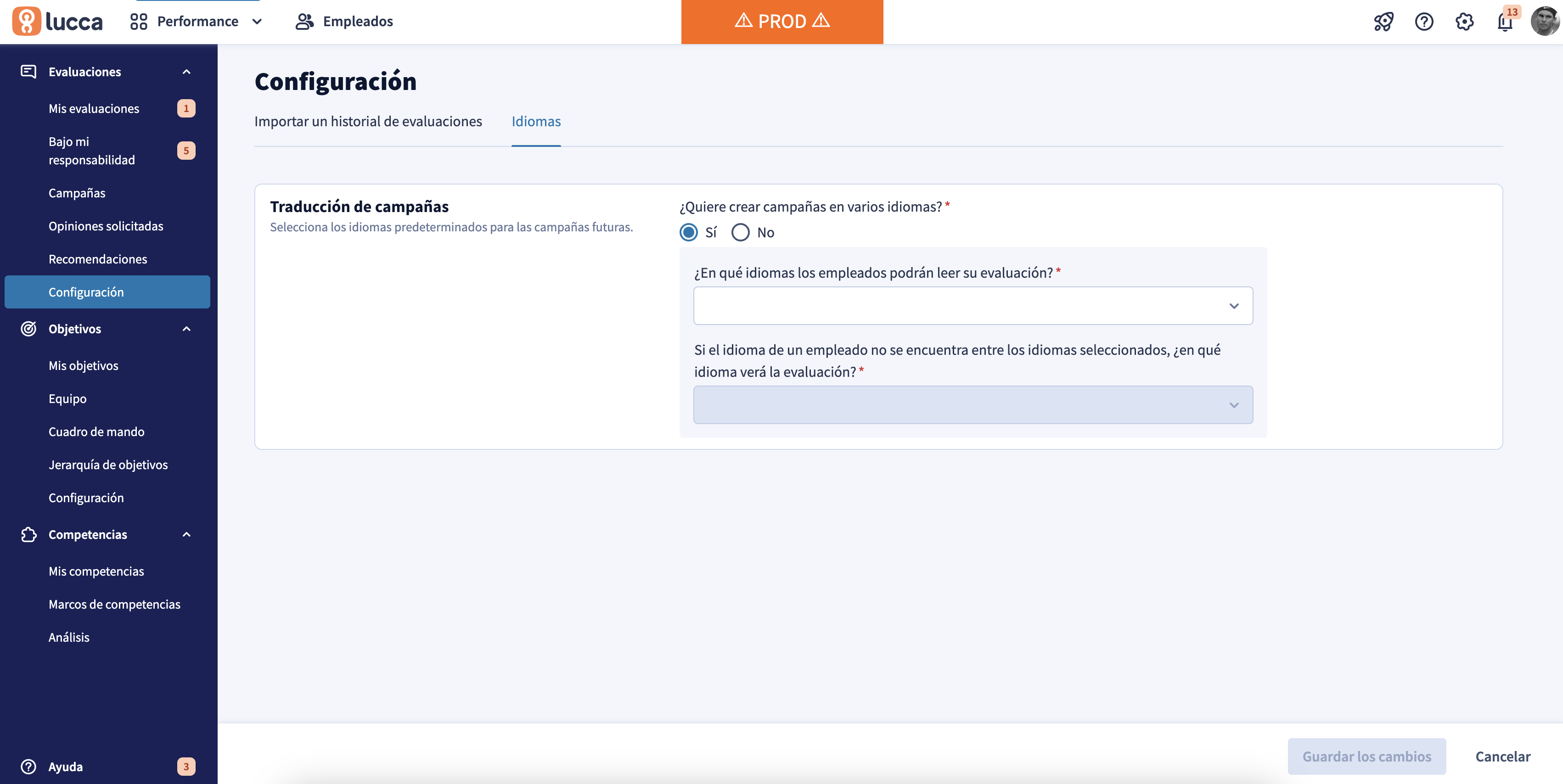Open the settings gear icon
The height and width of the screenshot is (784, 1563).
1465,22
